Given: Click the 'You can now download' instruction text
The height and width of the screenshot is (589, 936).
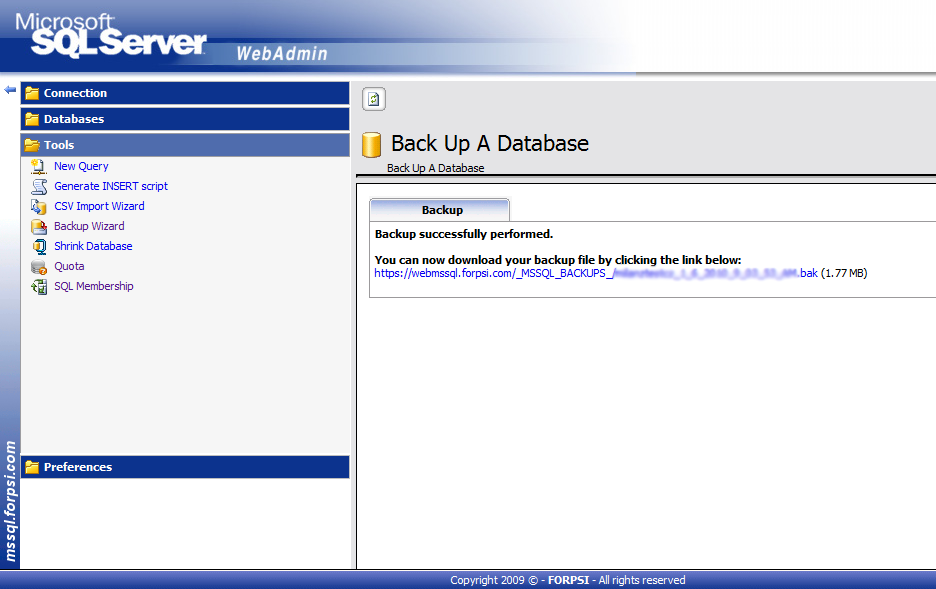Looking at the screenshot, I should [558, 260].
